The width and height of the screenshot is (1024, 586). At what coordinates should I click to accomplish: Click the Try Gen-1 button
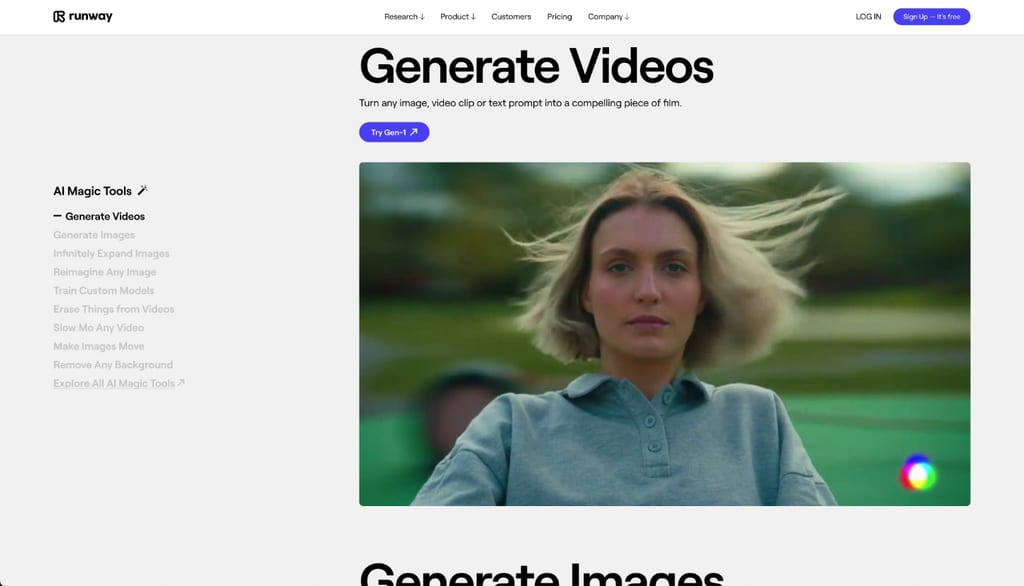(x=394, y=132)
